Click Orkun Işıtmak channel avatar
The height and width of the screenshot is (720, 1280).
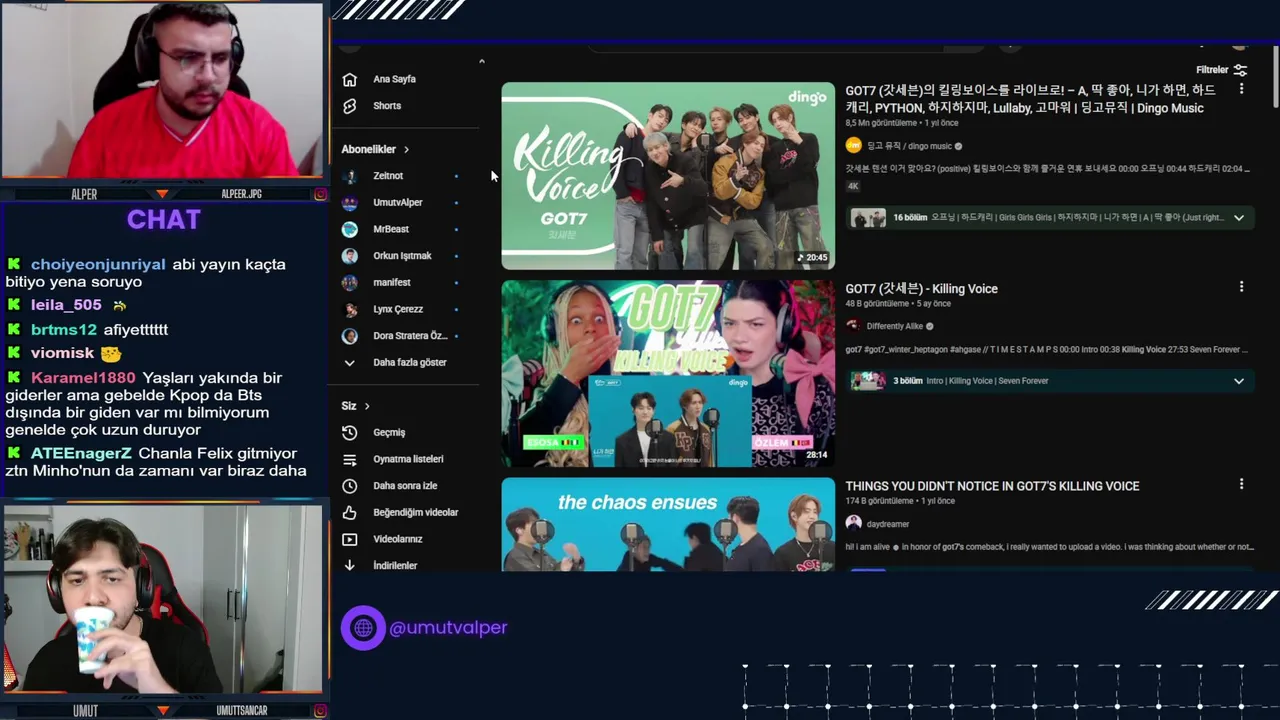[x=350, y=256]
